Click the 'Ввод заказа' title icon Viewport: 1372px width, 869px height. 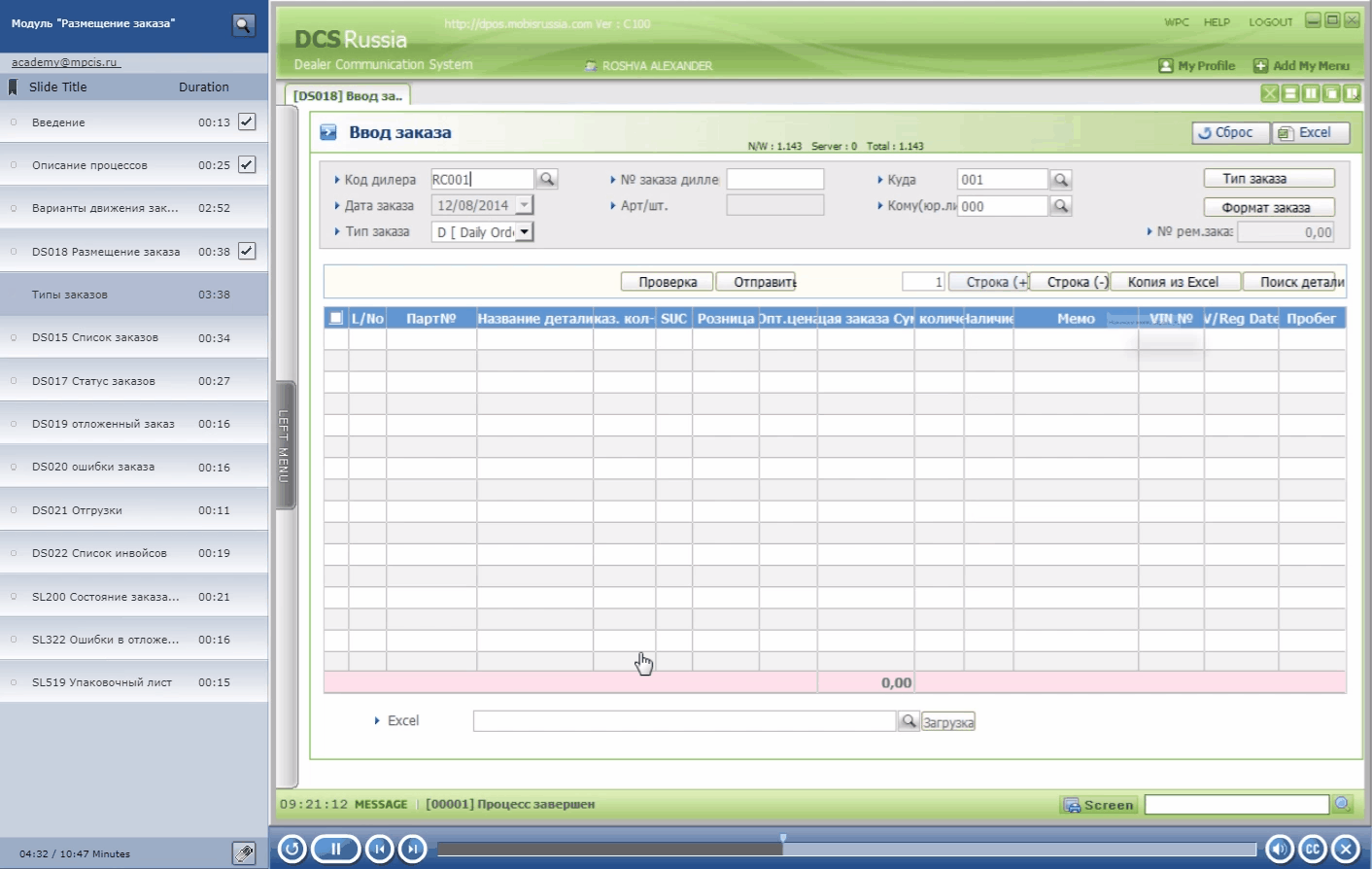coord(328,132)
